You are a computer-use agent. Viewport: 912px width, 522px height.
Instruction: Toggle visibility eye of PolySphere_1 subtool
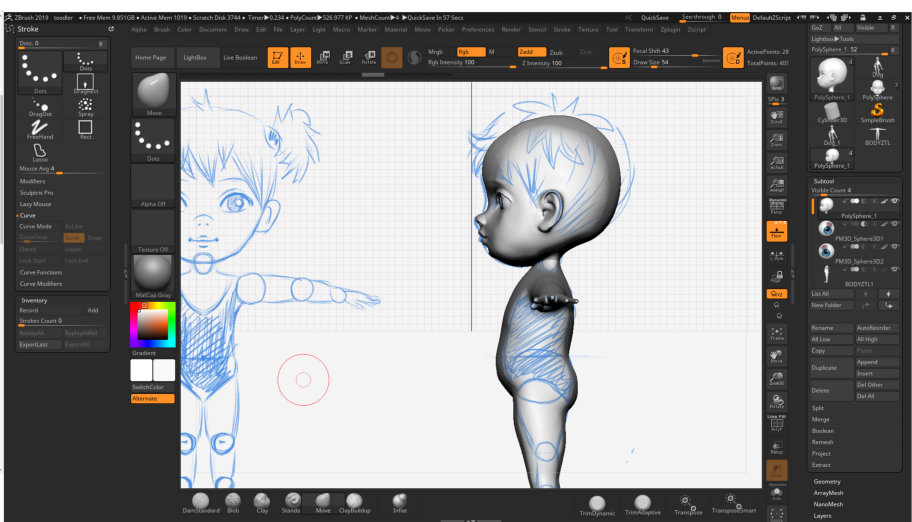[895, 201]
